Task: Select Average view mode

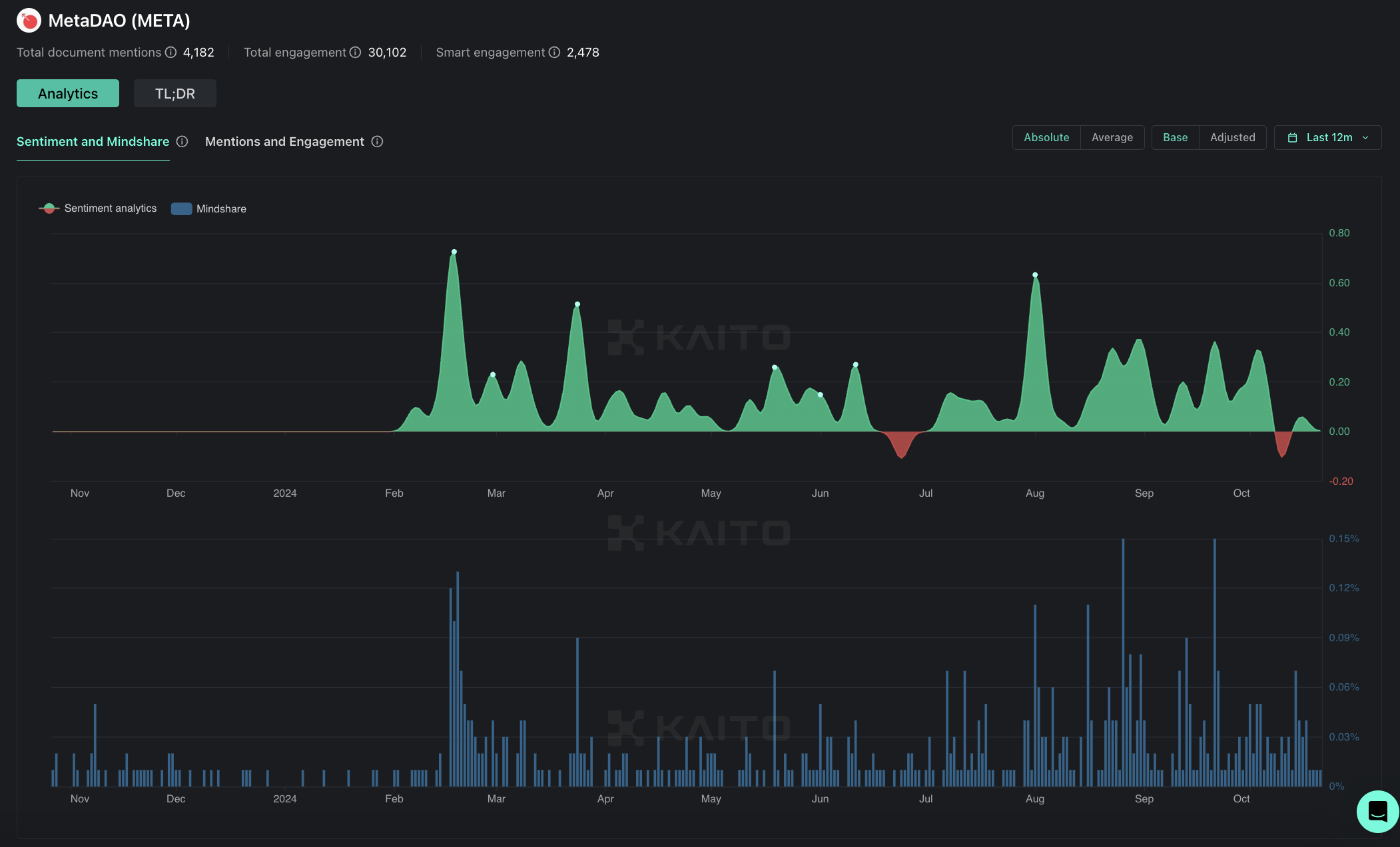Action: [x=1112, y=137]
